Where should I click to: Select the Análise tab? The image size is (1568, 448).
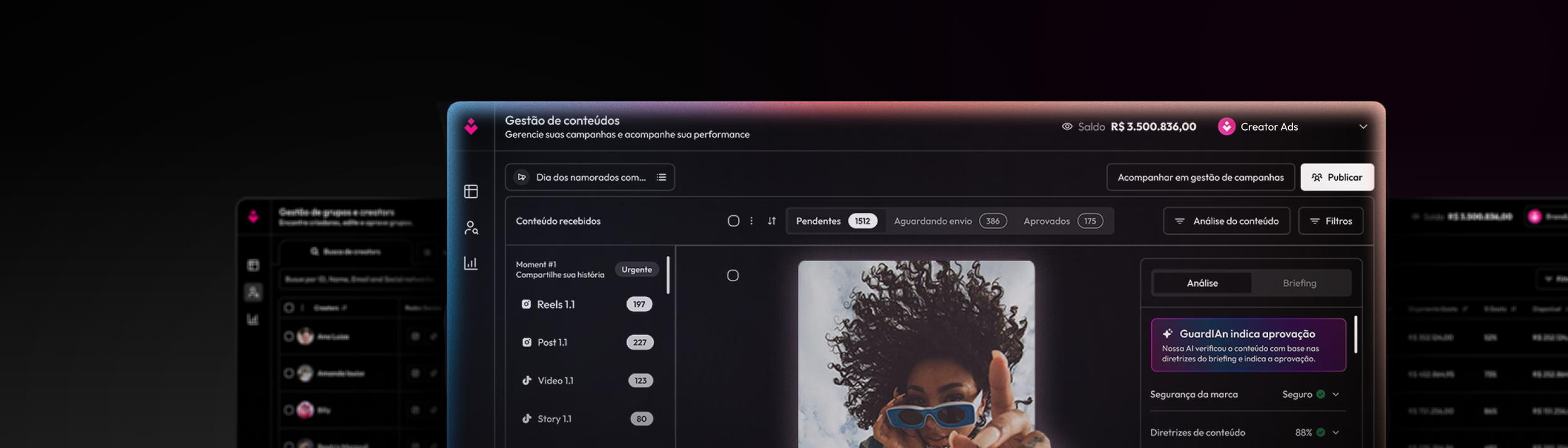pos(1202,283)
